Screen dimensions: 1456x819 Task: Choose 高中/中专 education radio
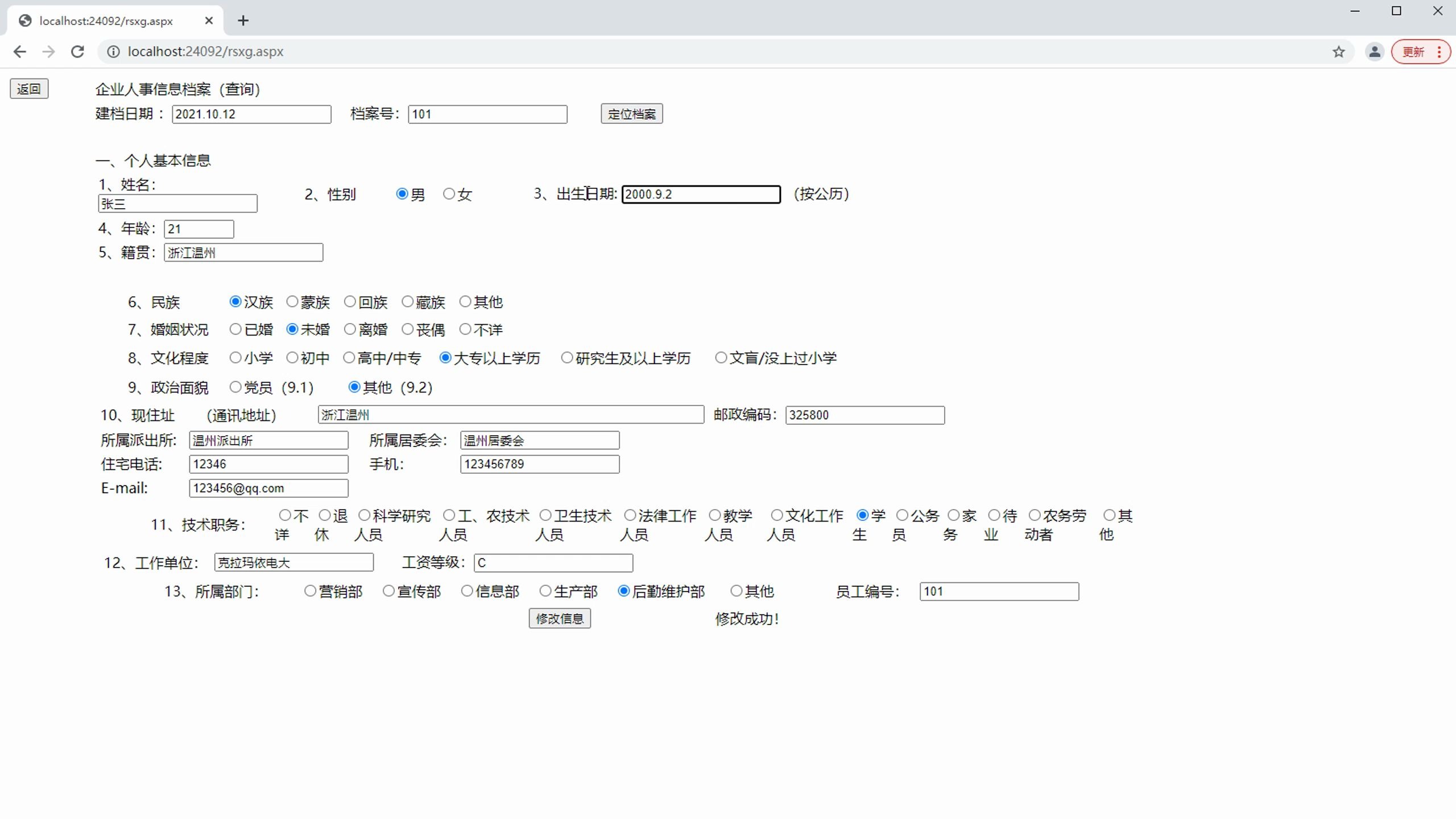pyautogui.click(x=349, y=357)
